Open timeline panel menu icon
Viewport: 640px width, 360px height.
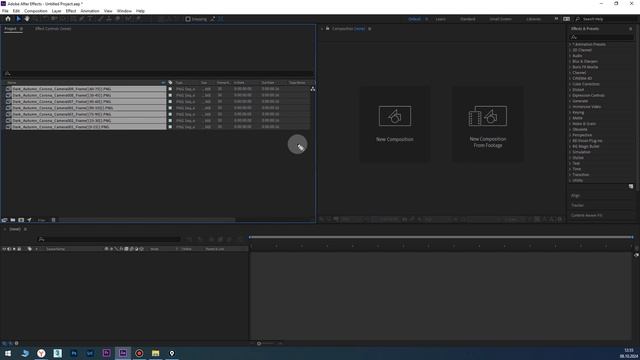coord(25,229)
